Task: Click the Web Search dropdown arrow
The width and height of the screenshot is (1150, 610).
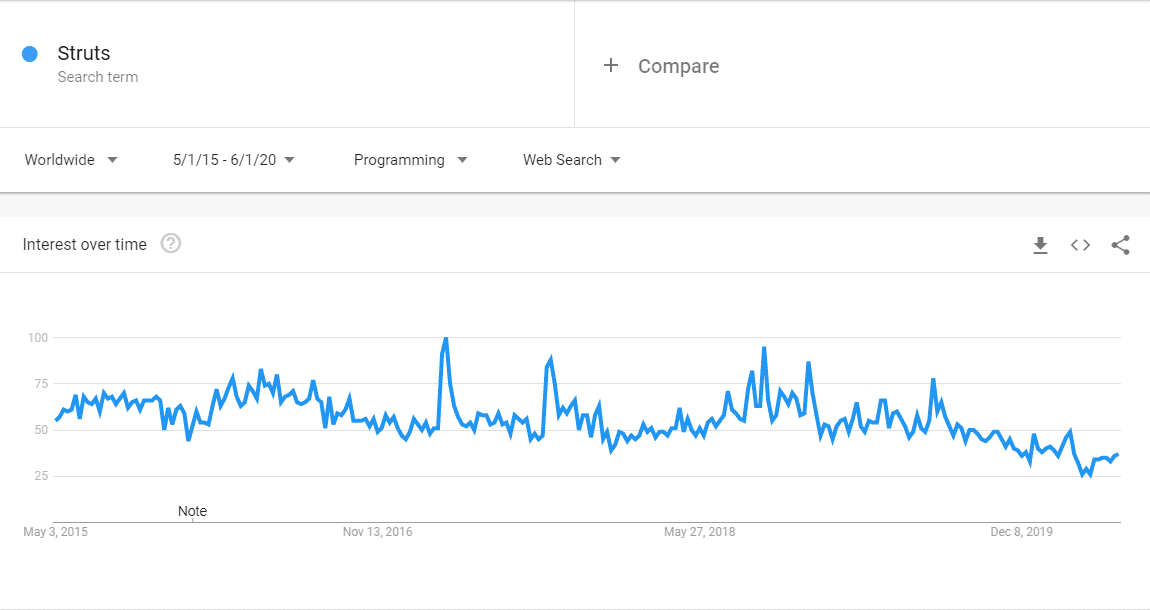Action: (x=616, y=160)
